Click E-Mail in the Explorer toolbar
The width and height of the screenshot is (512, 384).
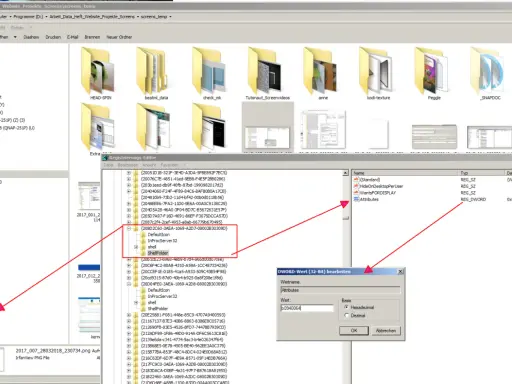point(72,37)
